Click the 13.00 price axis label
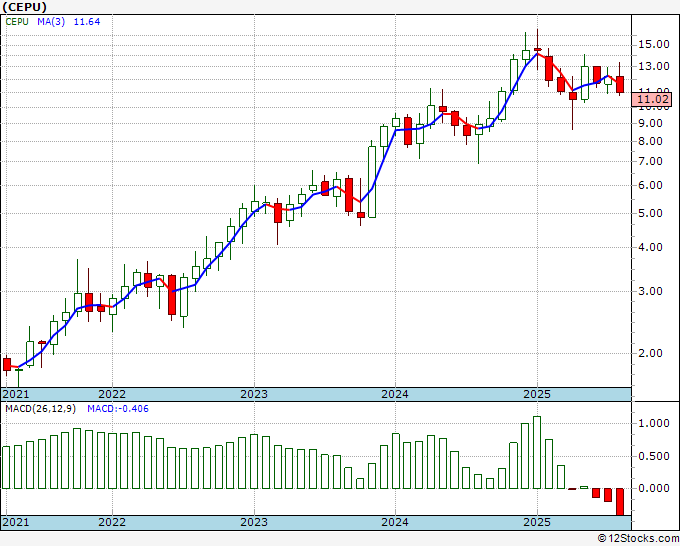The width and height of the screenshot is (680, 546). [654, 66]
